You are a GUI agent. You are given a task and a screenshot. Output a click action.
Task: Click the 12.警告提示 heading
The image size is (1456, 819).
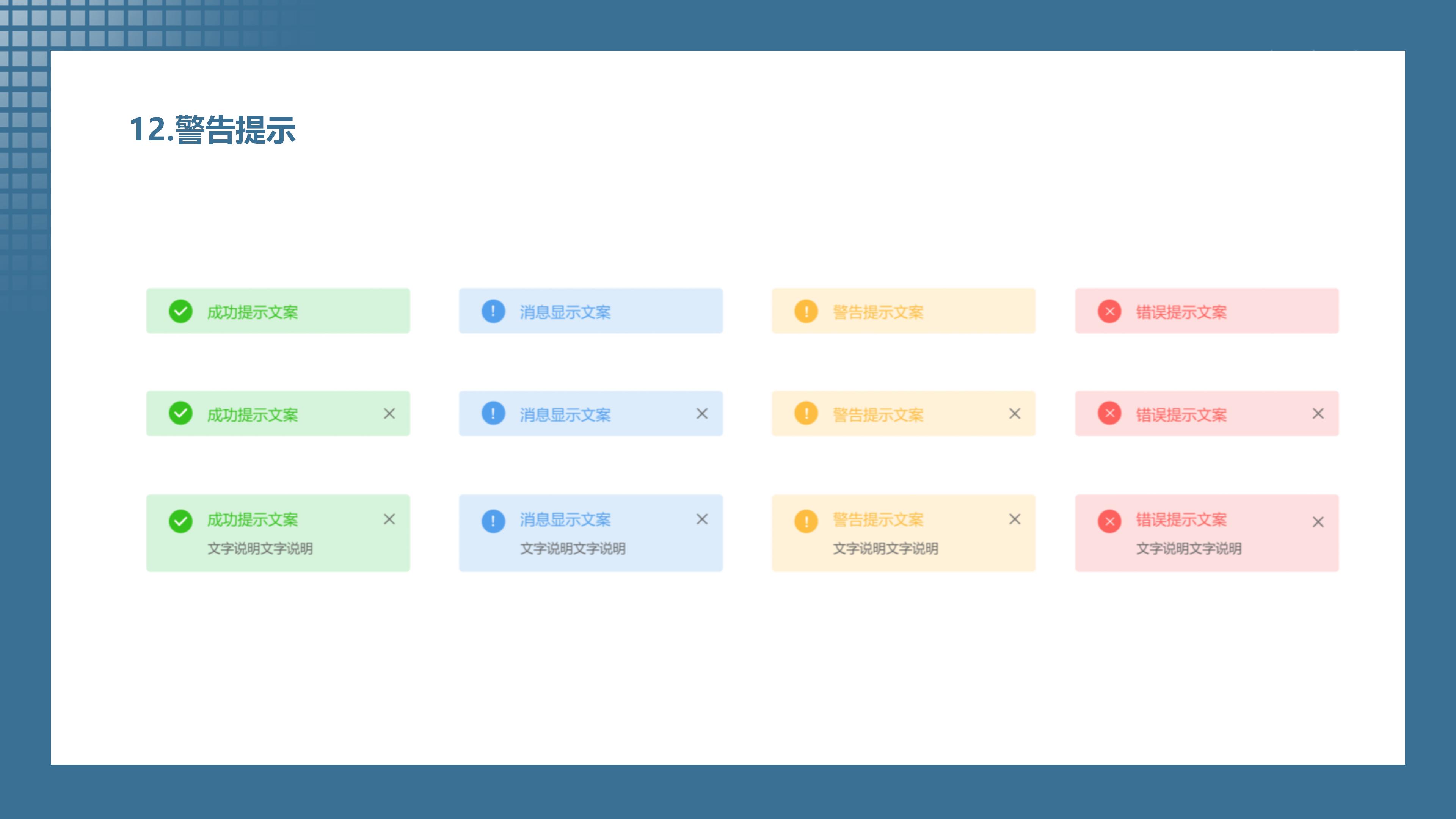[212, 129]
